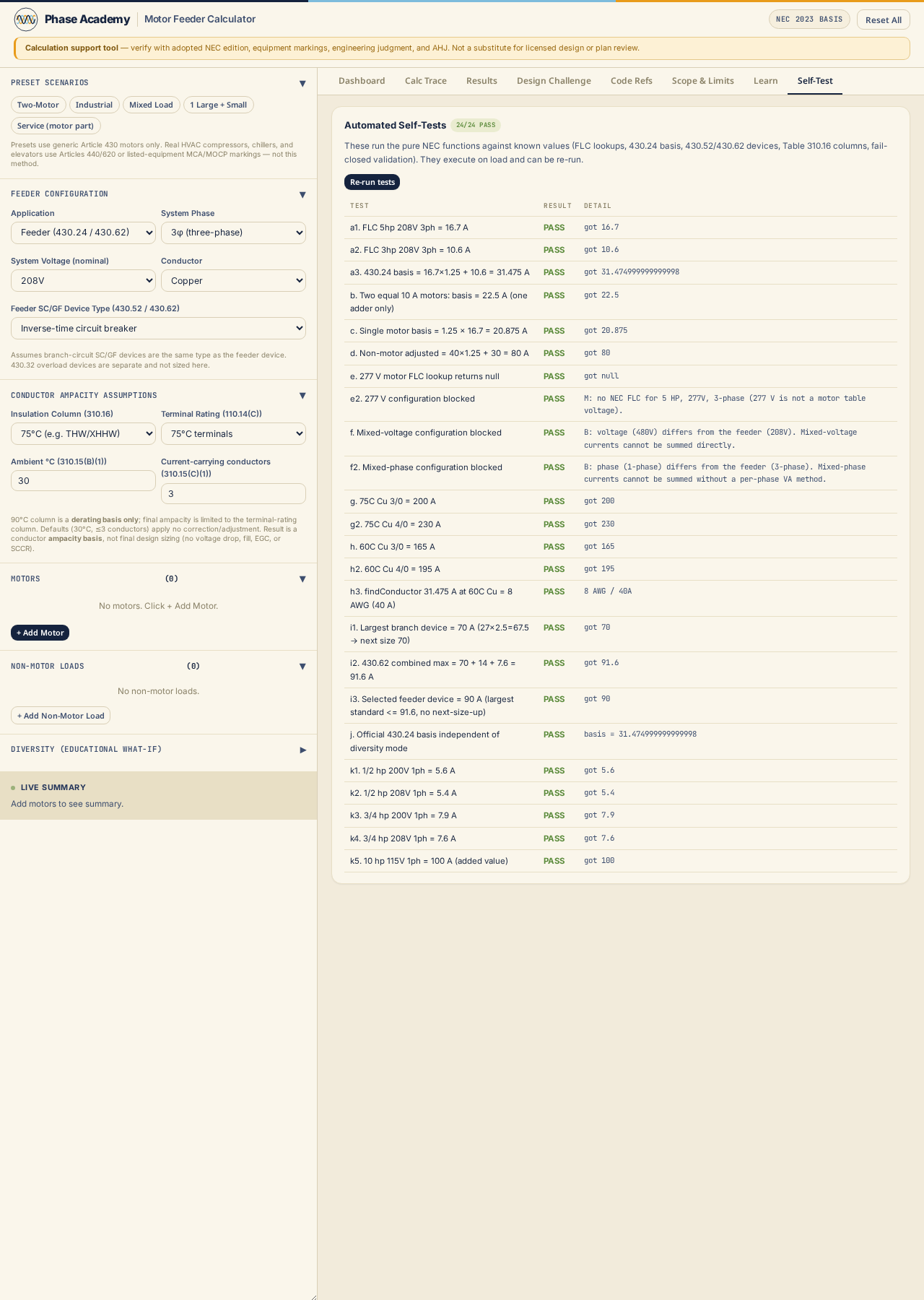Click test row 'a1. FLC 5hp 208V 3ph = 16.7 A'
Image resolution: width=924 pixels, height=1300 pixels.
[621, 227]
